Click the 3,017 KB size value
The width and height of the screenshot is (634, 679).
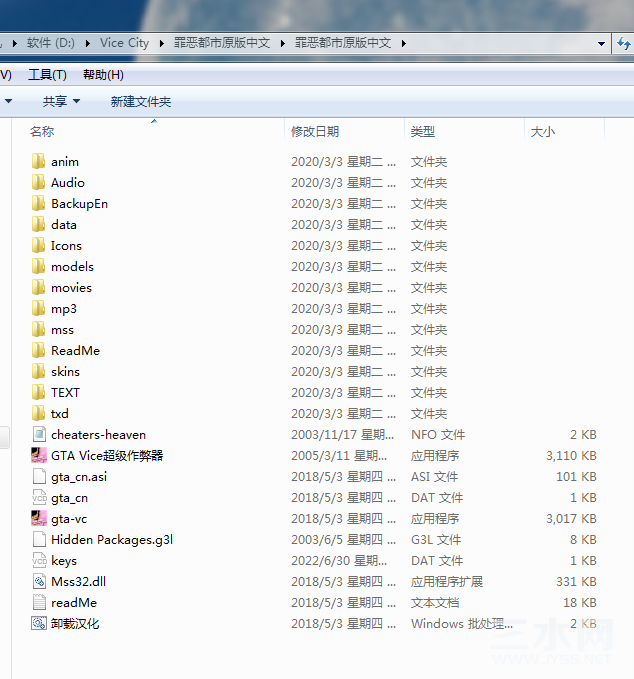point(571,518)
